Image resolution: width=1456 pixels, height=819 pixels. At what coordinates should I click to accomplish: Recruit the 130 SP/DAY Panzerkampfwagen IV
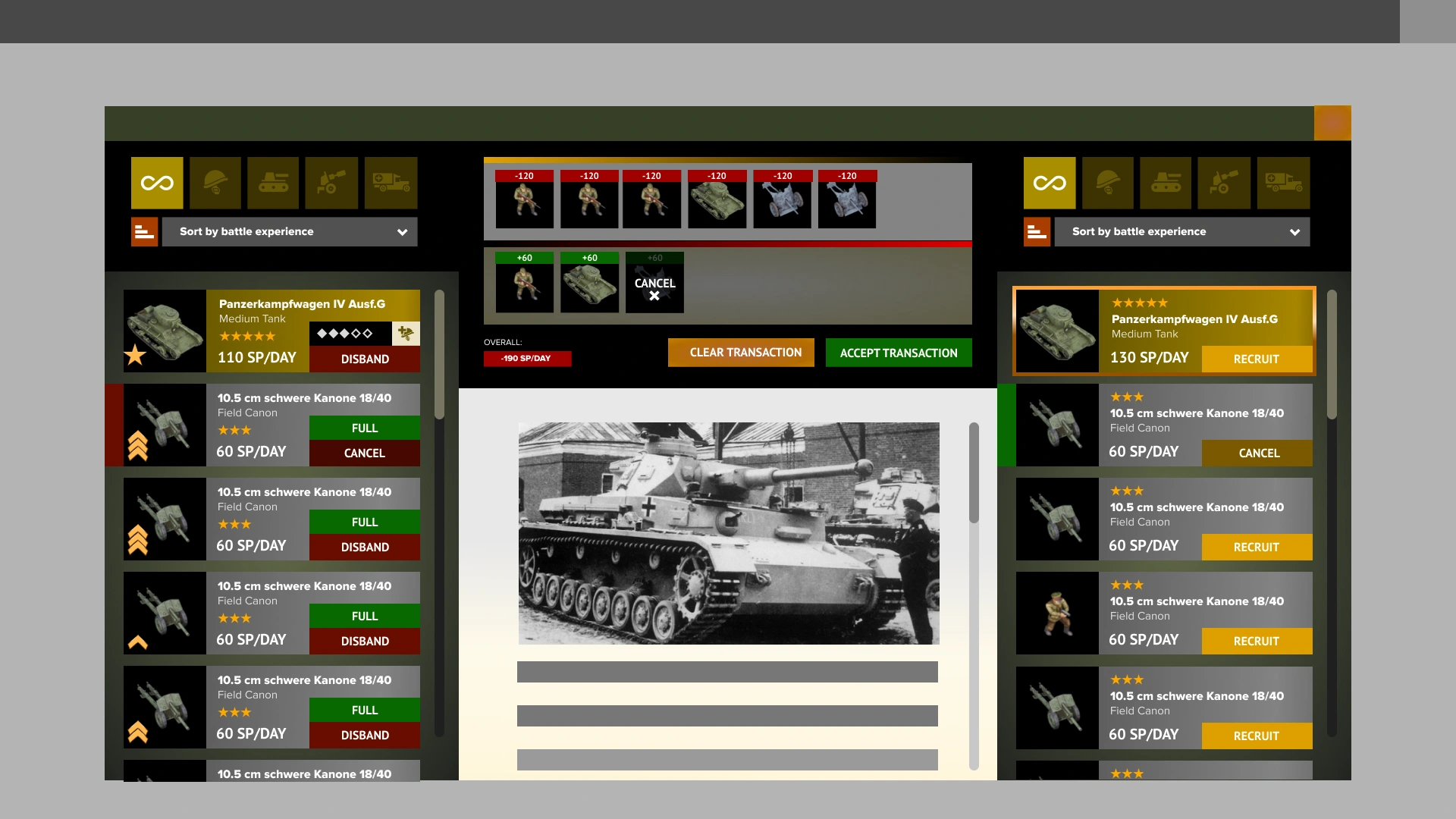1257,359
